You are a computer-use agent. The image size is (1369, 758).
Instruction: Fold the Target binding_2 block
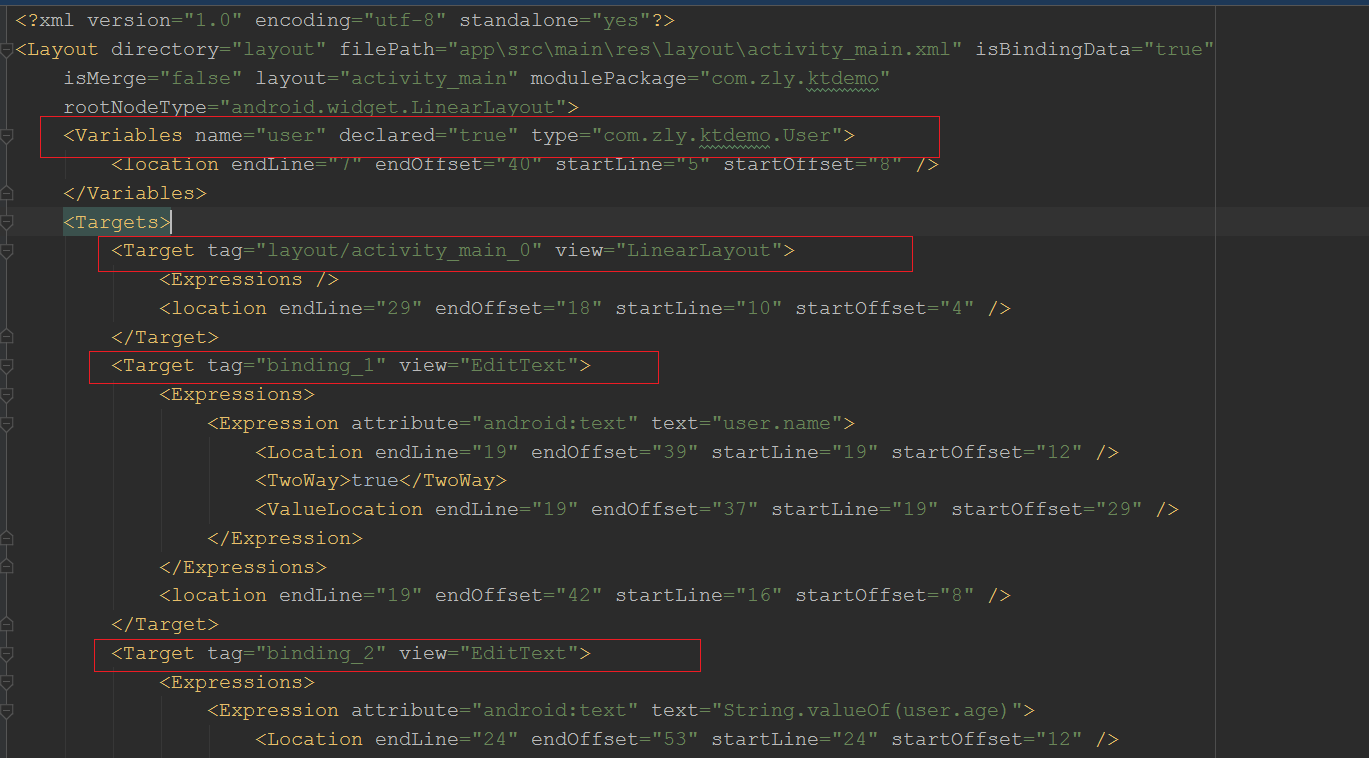click(x=6, y=653)
